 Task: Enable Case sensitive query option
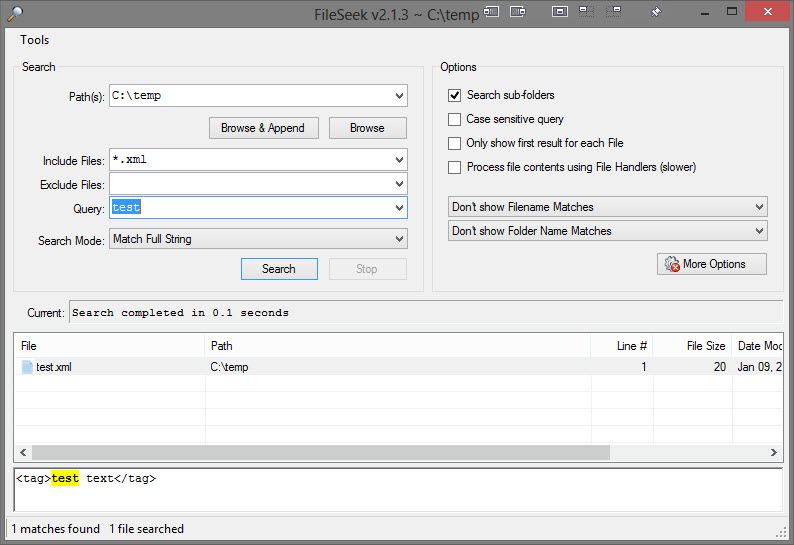coord(455,119)
